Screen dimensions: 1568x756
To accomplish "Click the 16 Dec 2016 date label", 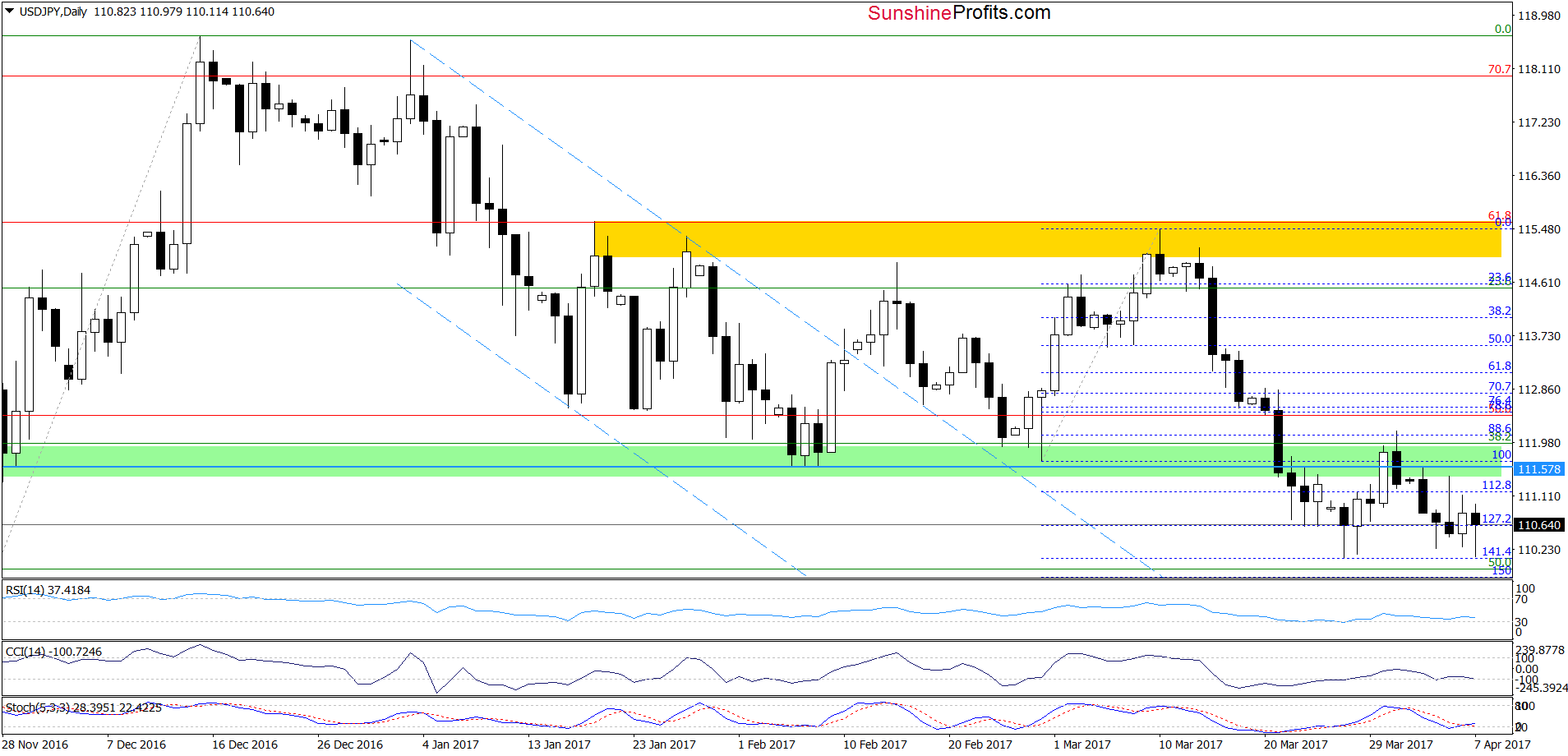I will point(245,744).
